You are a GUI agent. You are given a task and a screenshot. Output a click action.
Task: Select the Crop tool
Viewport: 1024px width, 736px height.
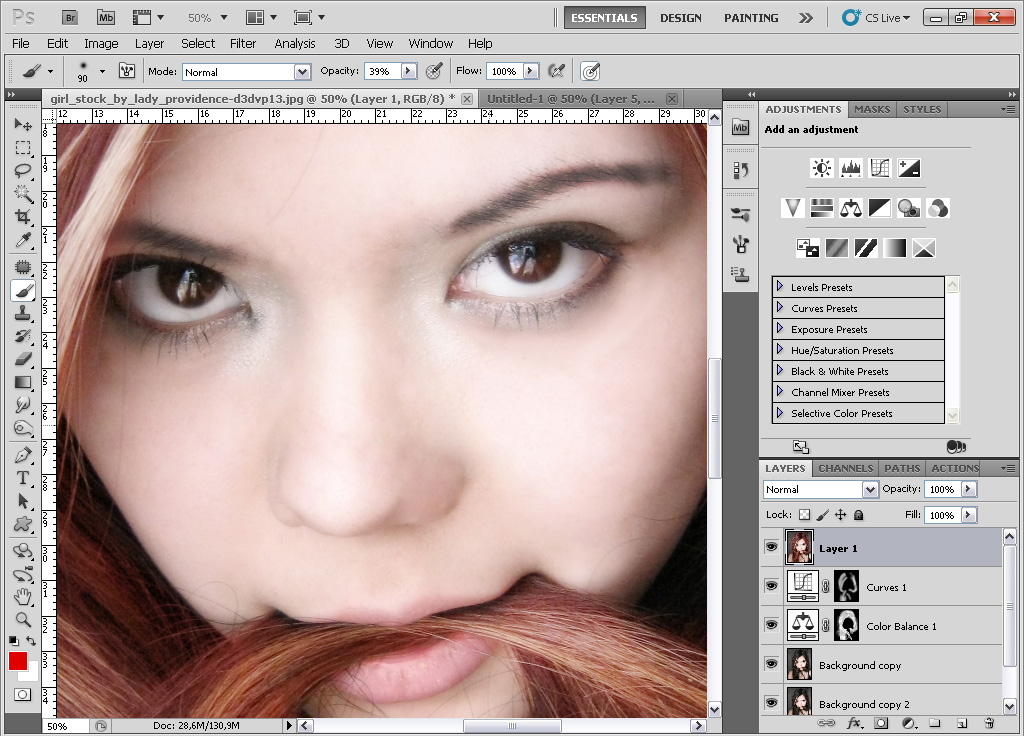(23, 216)
